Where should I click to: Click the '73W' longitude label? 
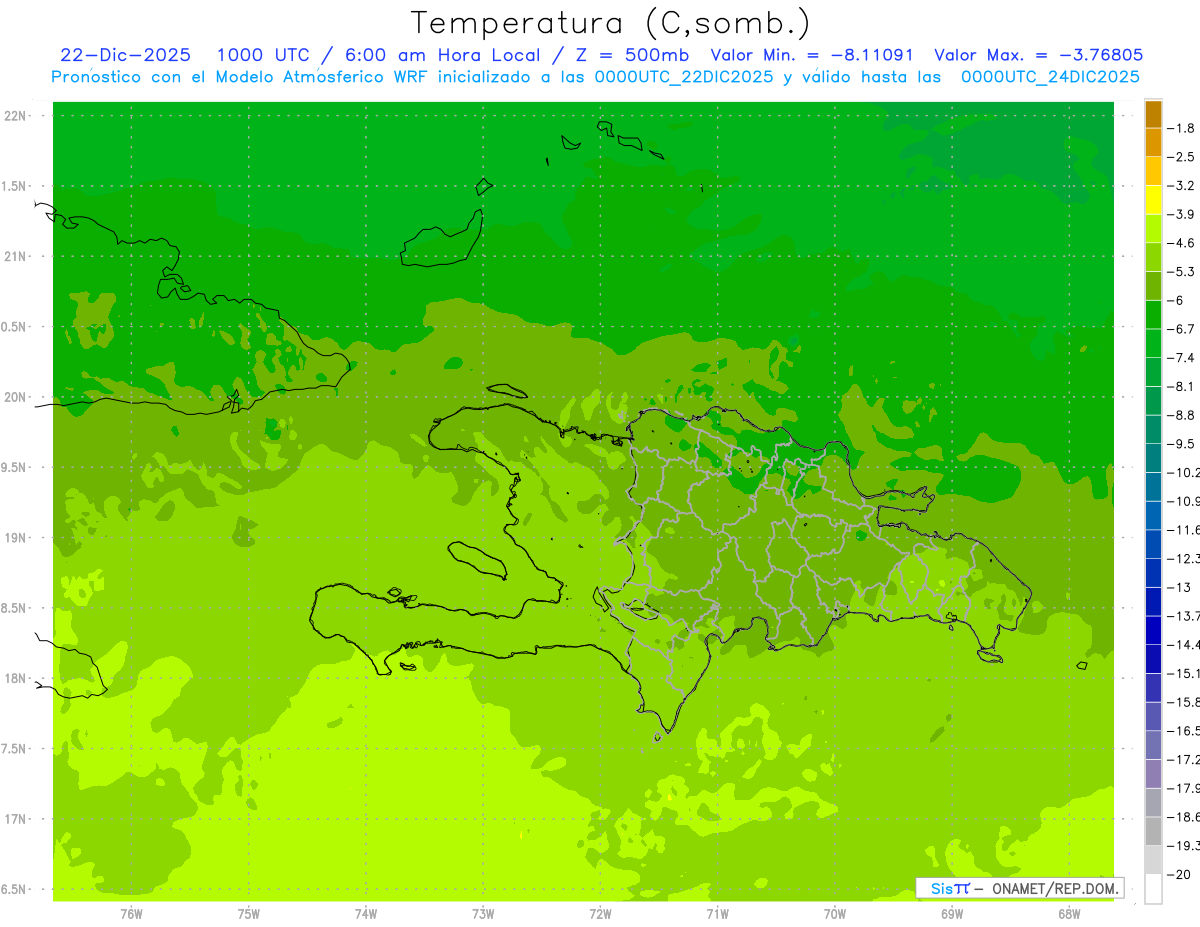click(x=483, y=913)
